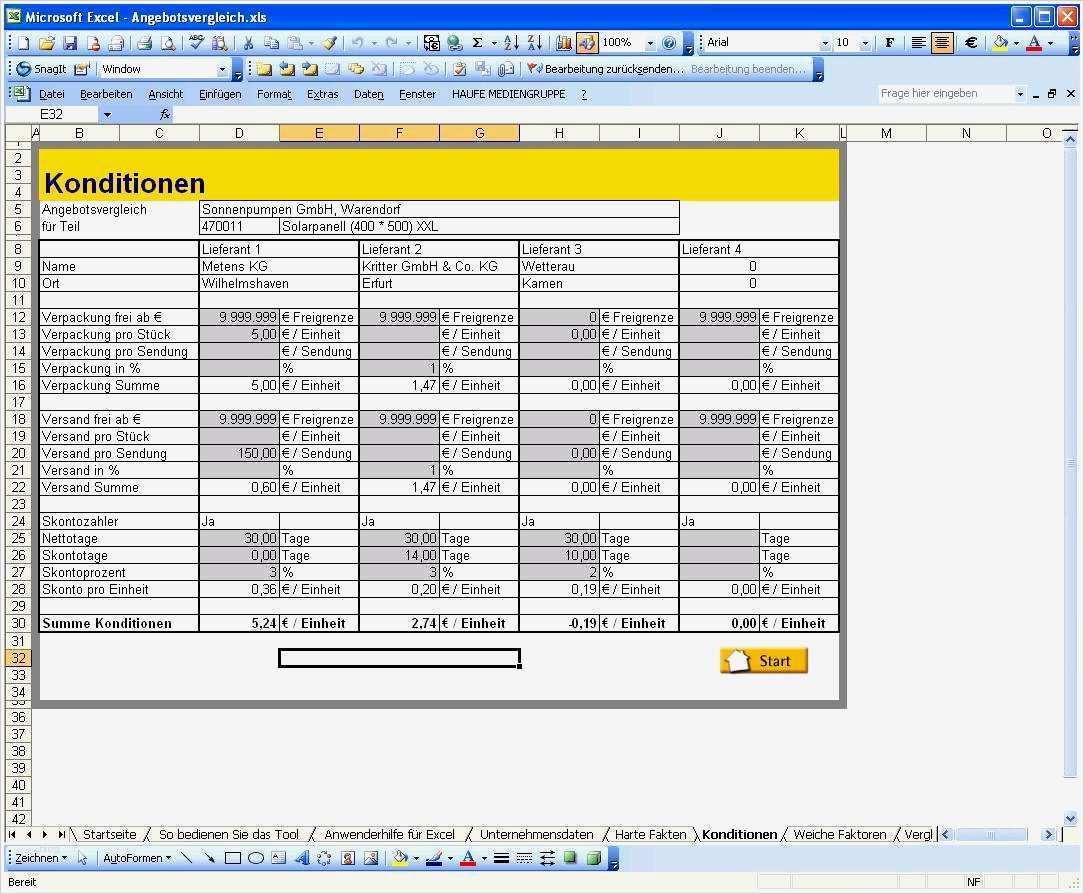Image resolution: width=1084 pixels, height=894 pixels.
Task: Toggle the Print Preview mode
Action: coord(168,42)
